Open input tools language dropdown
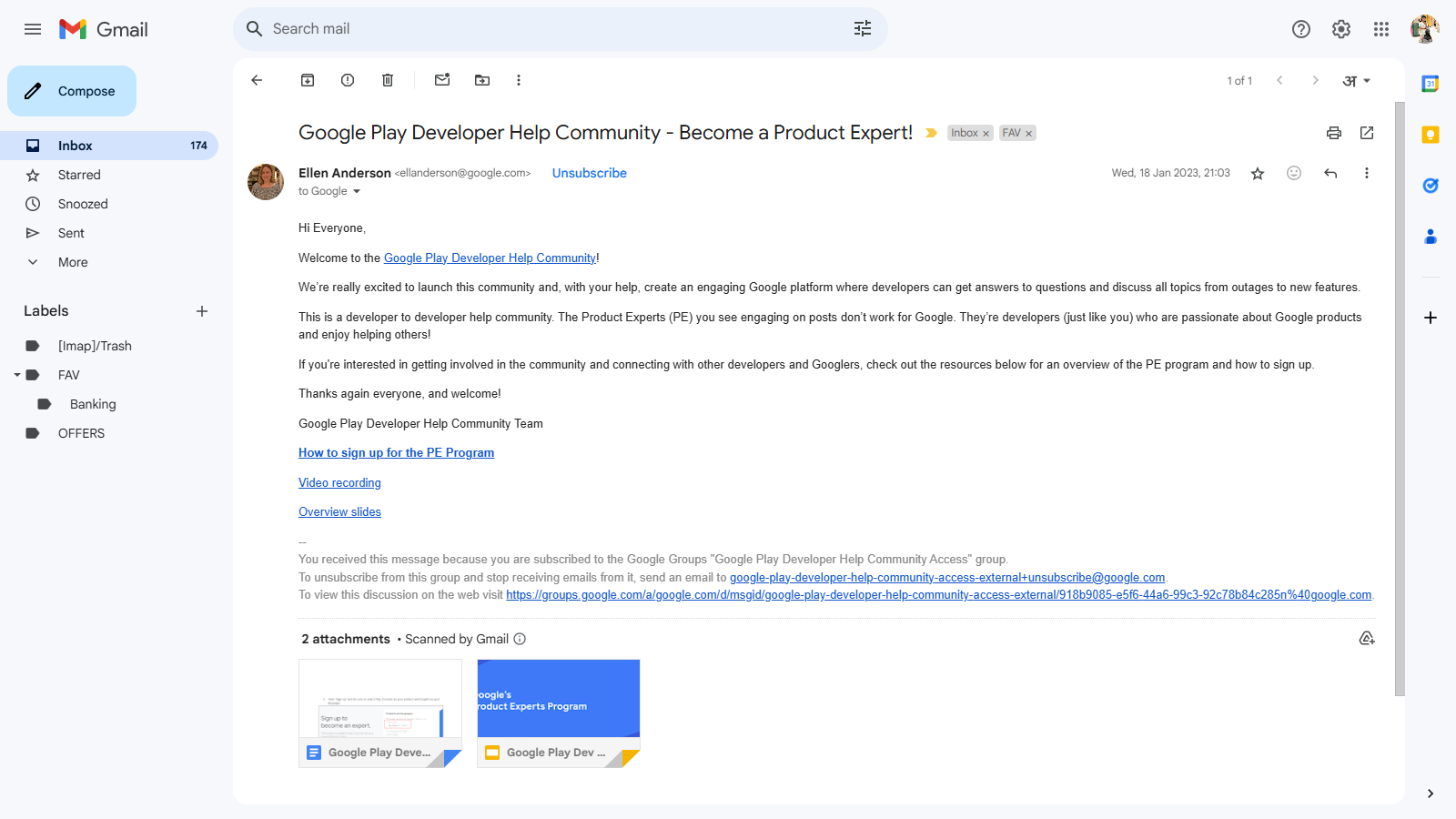1456x819 pixels. coord(1357,81)
